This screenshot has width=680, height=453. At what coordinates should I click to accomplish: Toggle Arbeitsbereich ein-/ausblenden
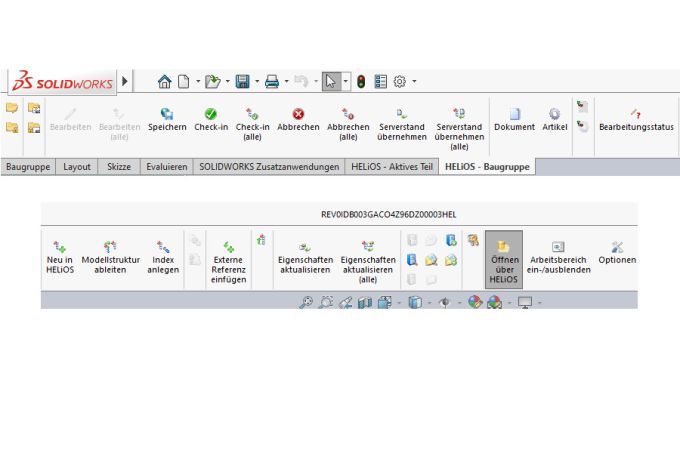[x=557, y=246]
